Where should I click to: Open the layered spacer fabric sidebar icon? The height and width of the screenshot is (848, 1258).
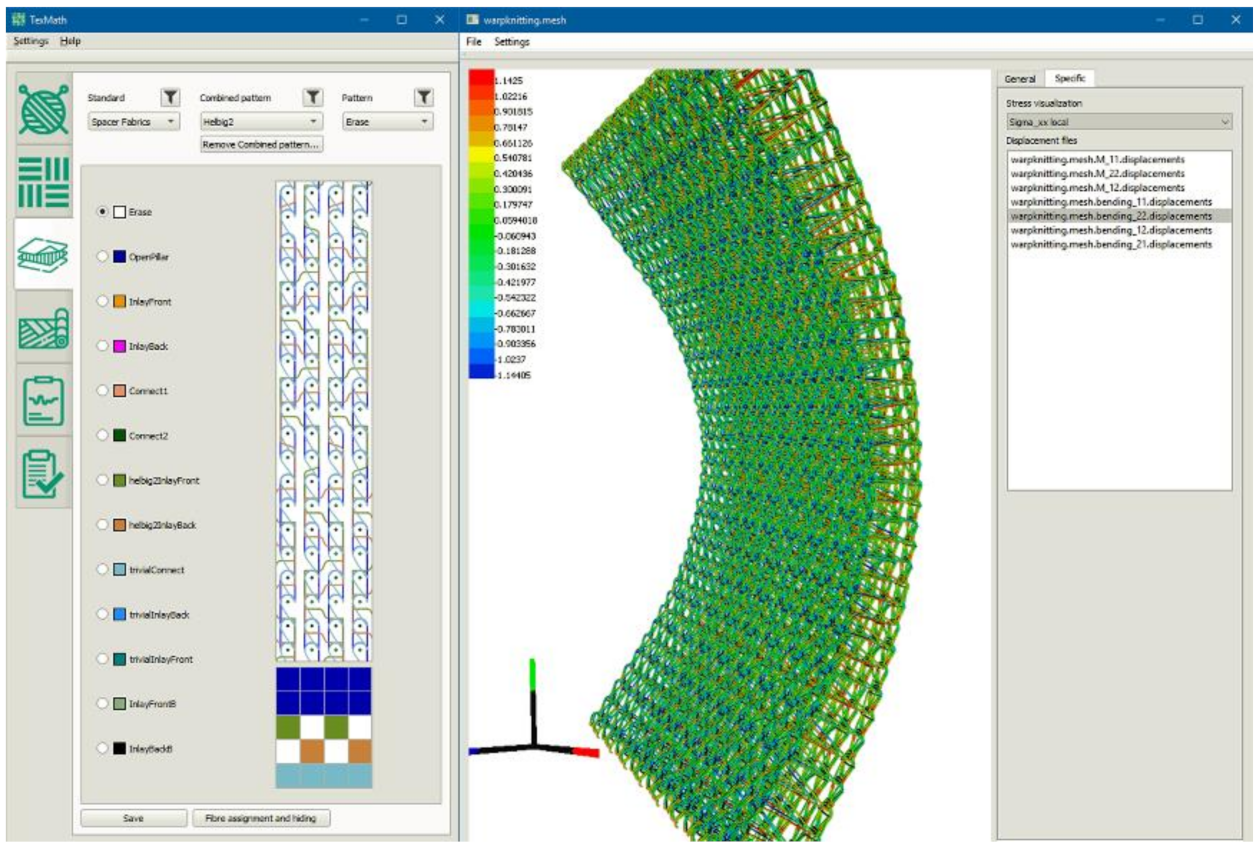click(x=44, y=254)
